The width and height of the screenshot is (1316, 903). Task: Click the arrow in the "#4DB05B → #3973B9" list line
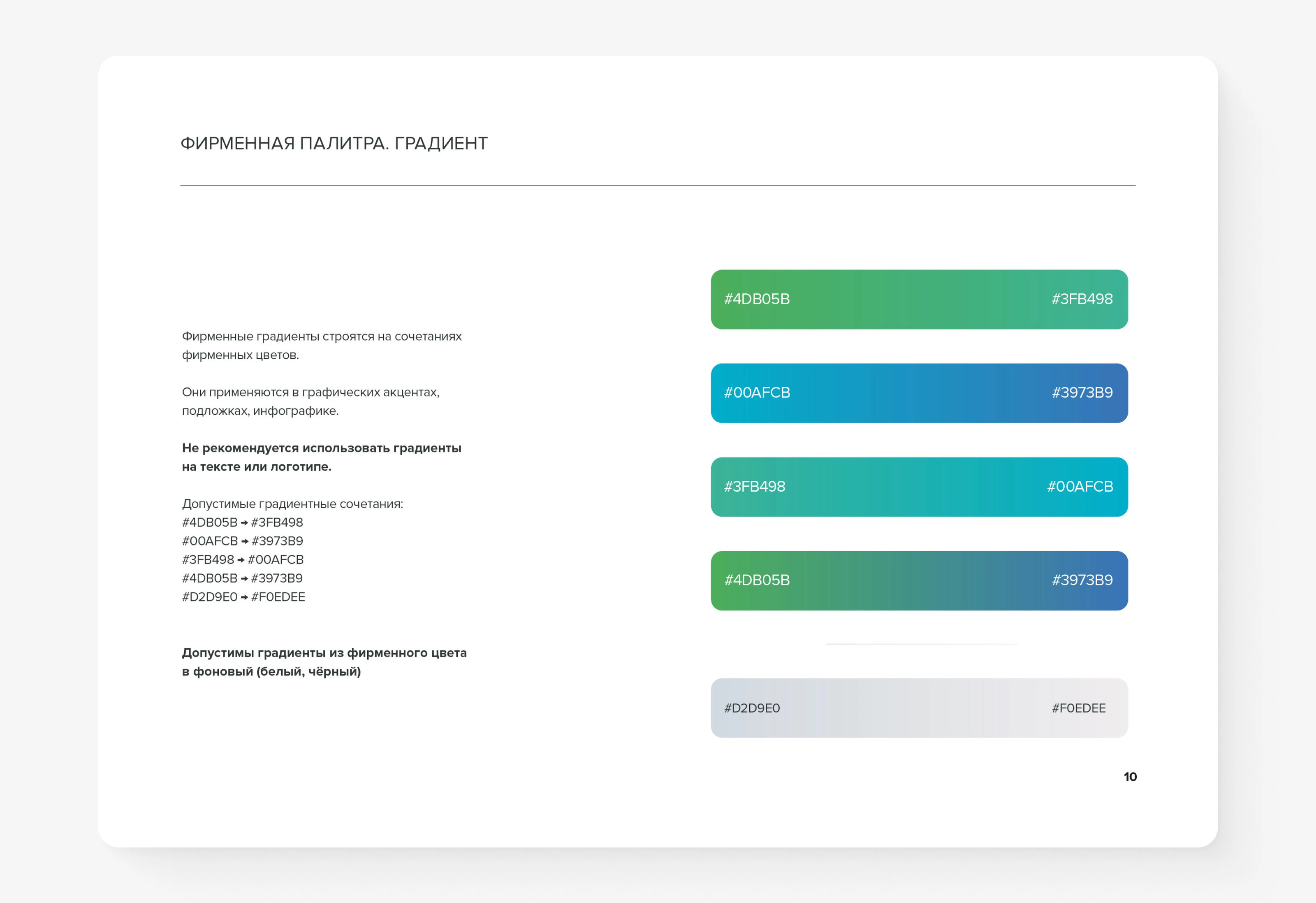[244, 579]
